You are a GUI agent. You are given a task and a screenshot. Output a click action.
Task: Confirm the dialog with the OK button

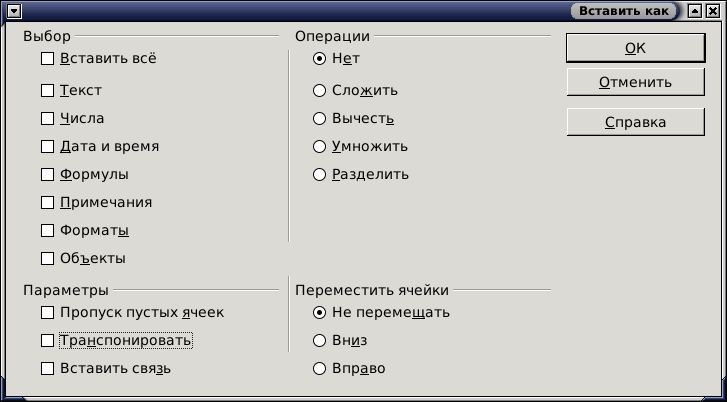(x=636, y=48)
